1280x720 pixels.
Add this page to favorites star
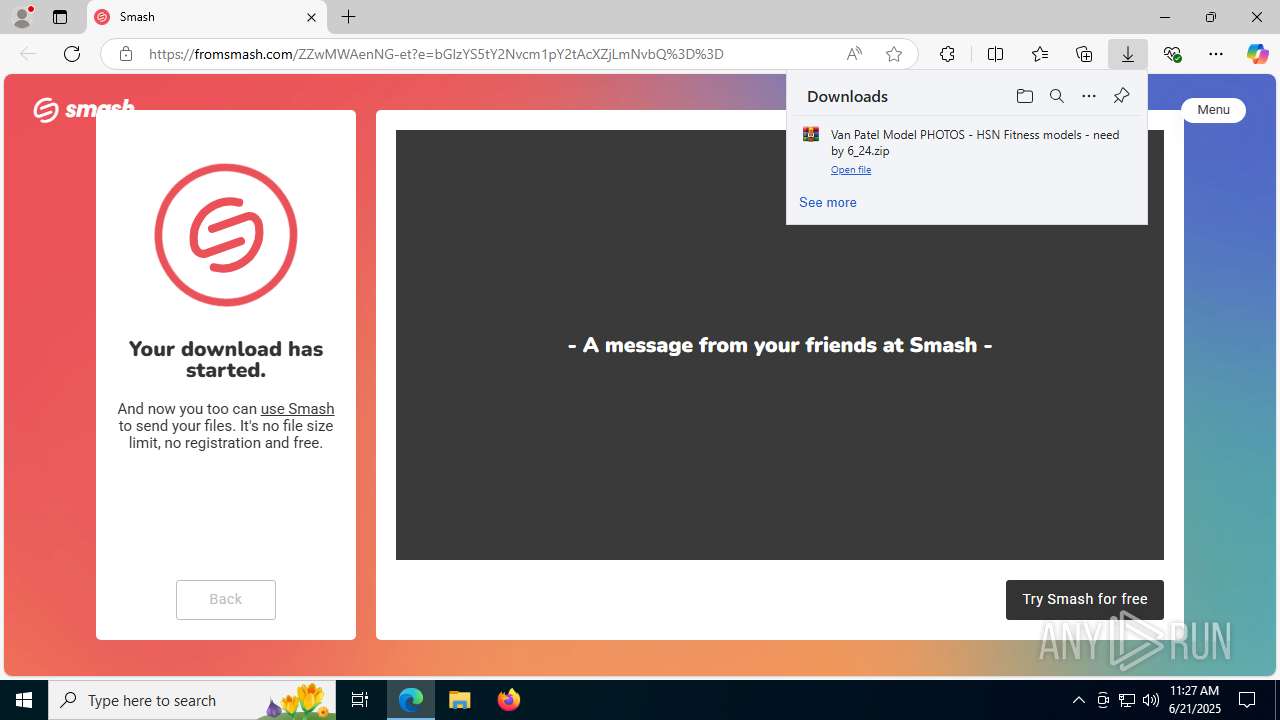pos(894,54)
